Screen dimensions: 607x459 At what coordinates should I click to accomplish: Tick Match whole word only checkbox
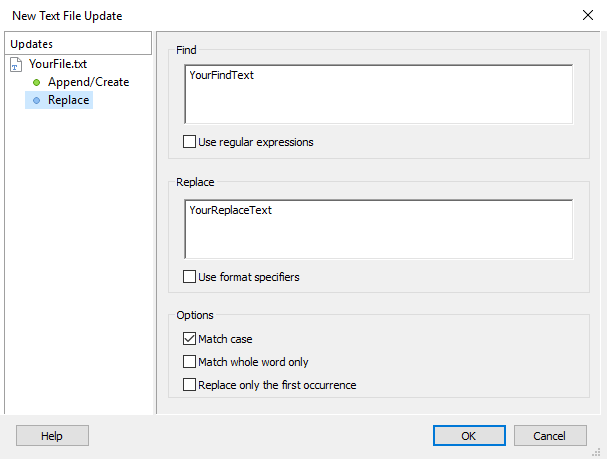click(189, 362)
